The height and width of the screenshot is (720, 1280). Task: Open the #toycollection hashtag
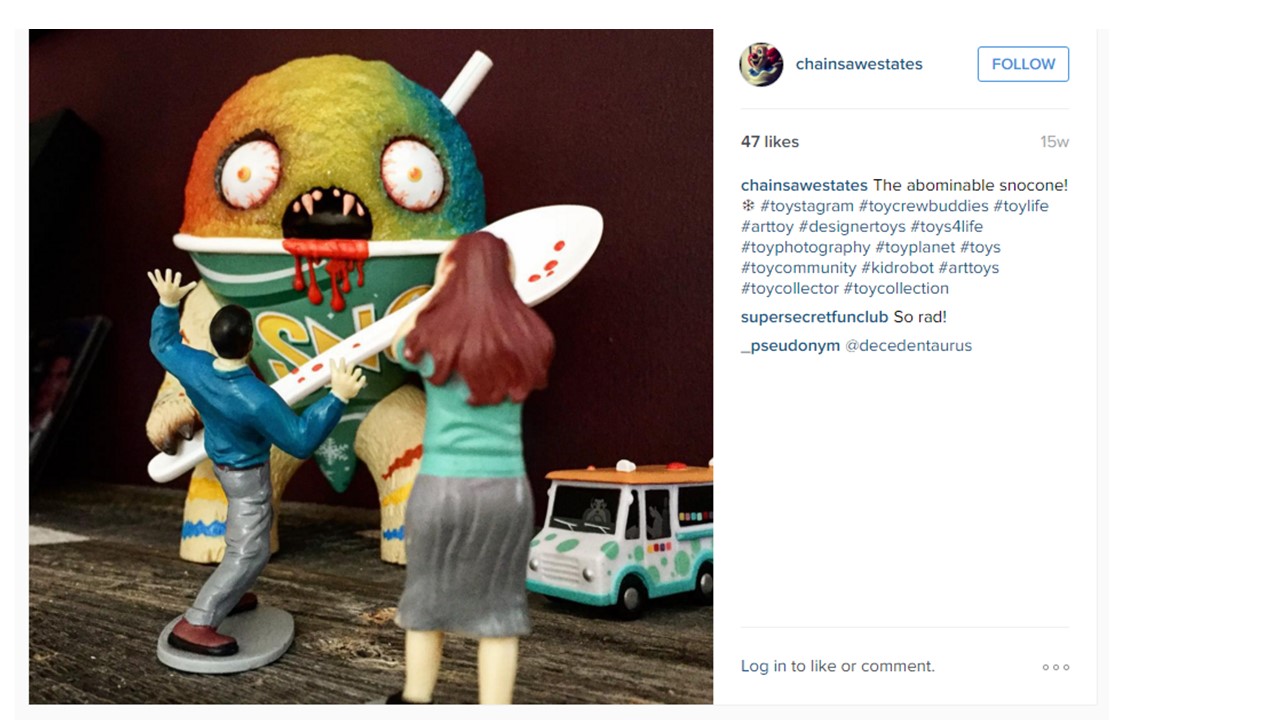point(896,288)
